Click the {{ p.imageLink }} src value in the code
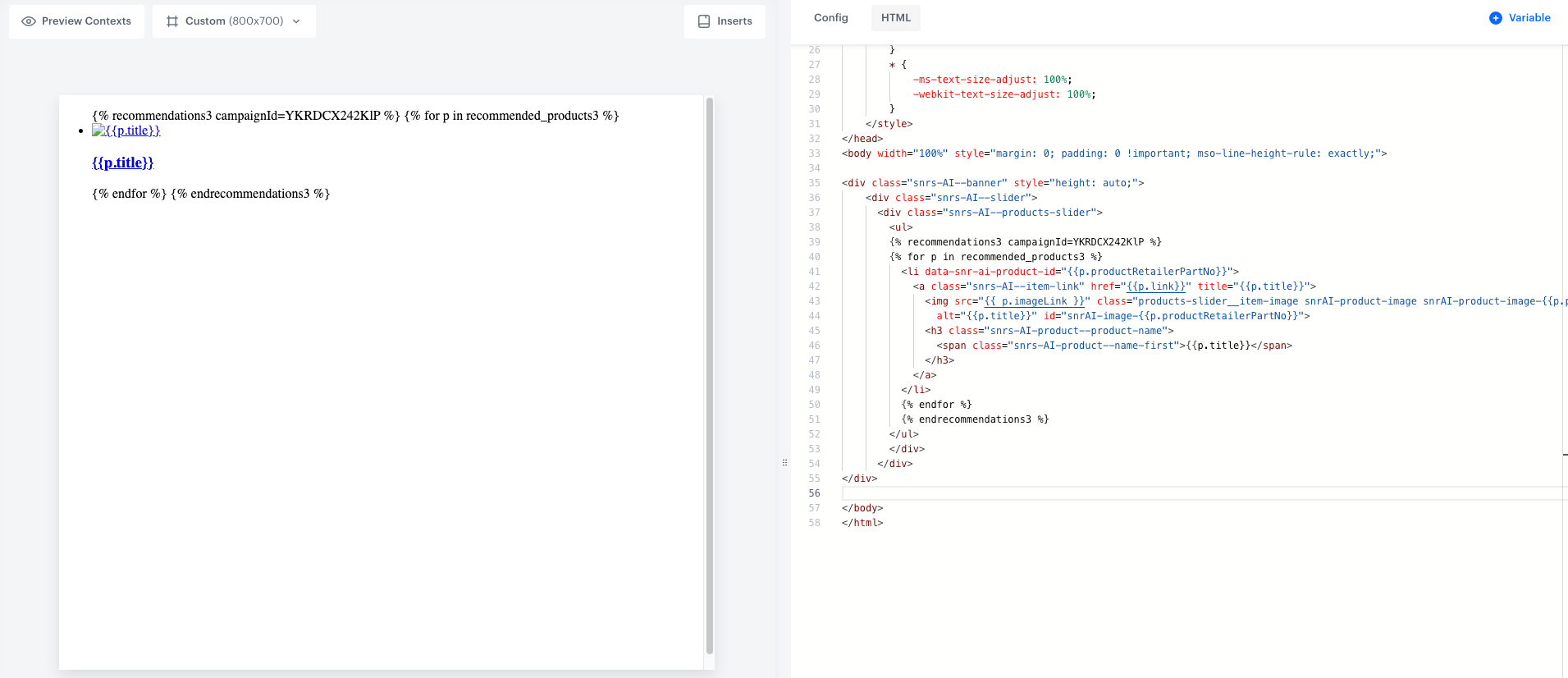Screen dimensions: 1568x678 (x=1034, y=301)
